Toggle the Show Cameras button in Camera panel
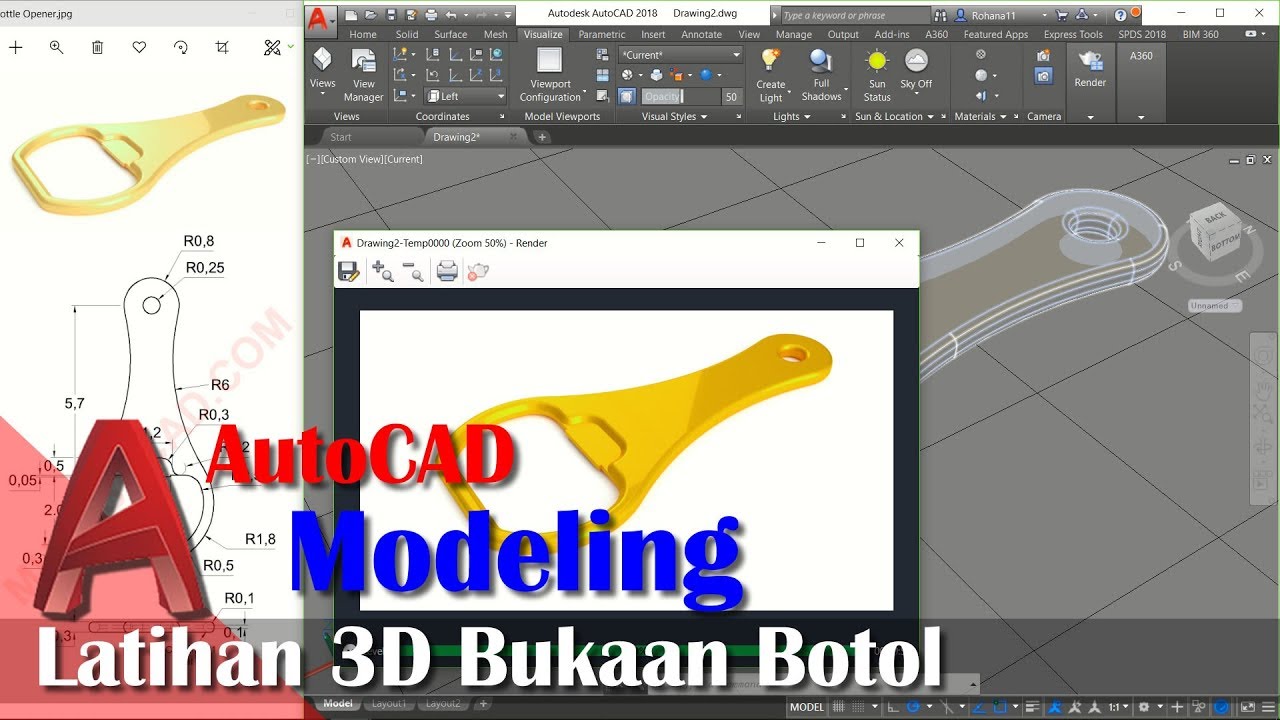Screen dimensions: 1280x720 click(1044, 76)
